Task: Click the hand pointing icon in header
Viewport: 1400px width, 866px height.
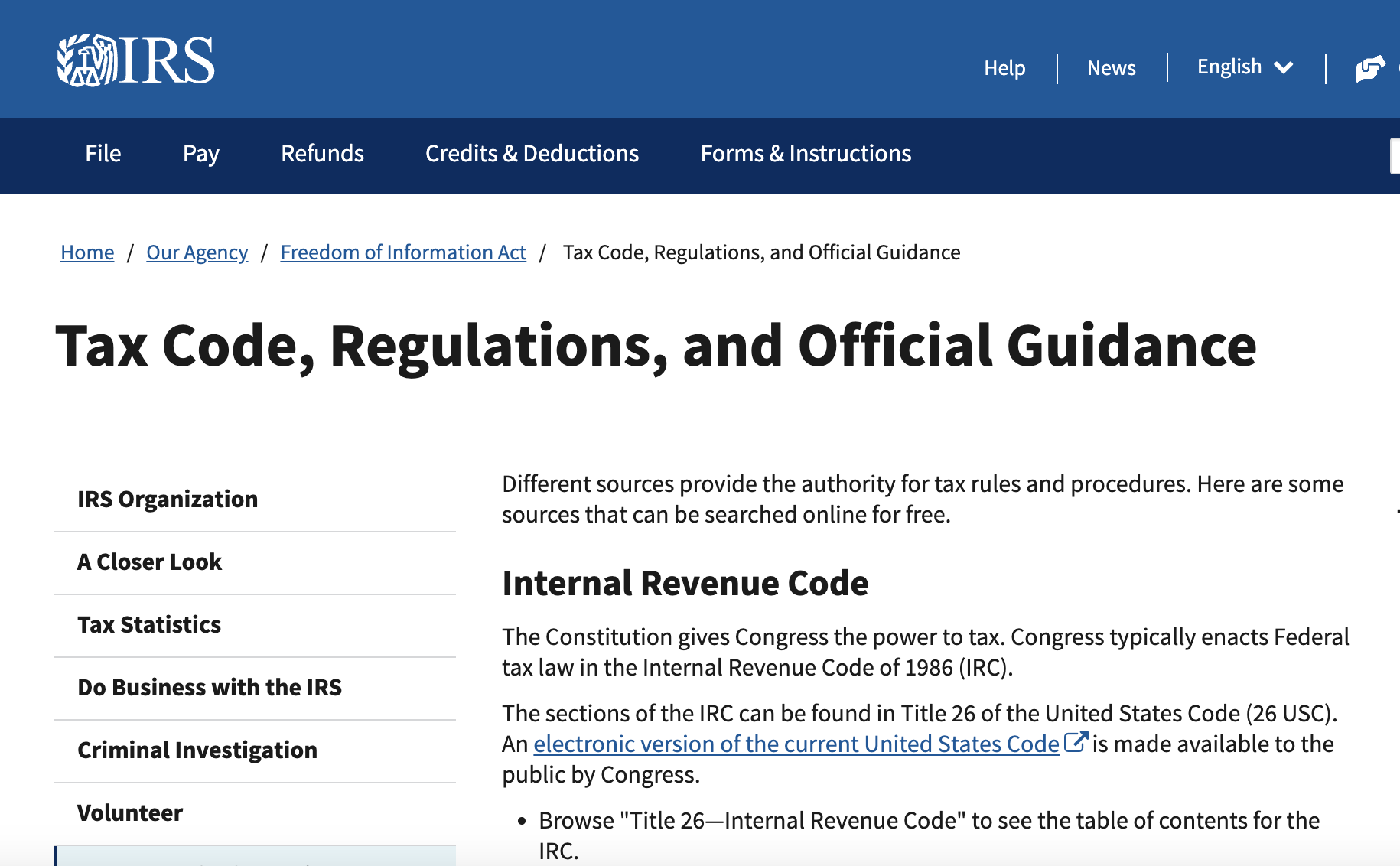Action: 1369,68
